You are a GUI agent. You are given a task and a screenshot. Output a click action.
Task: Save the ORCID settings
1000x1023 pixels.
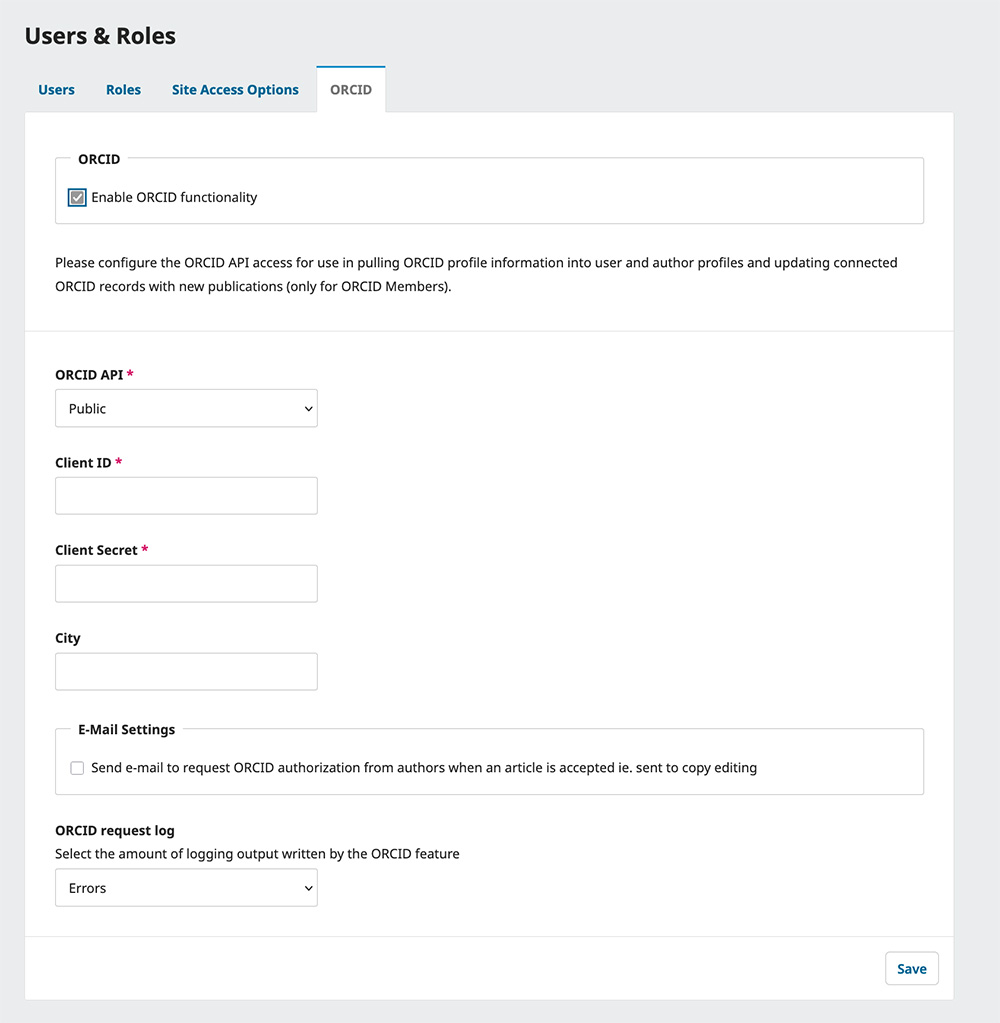click(911, 968)
